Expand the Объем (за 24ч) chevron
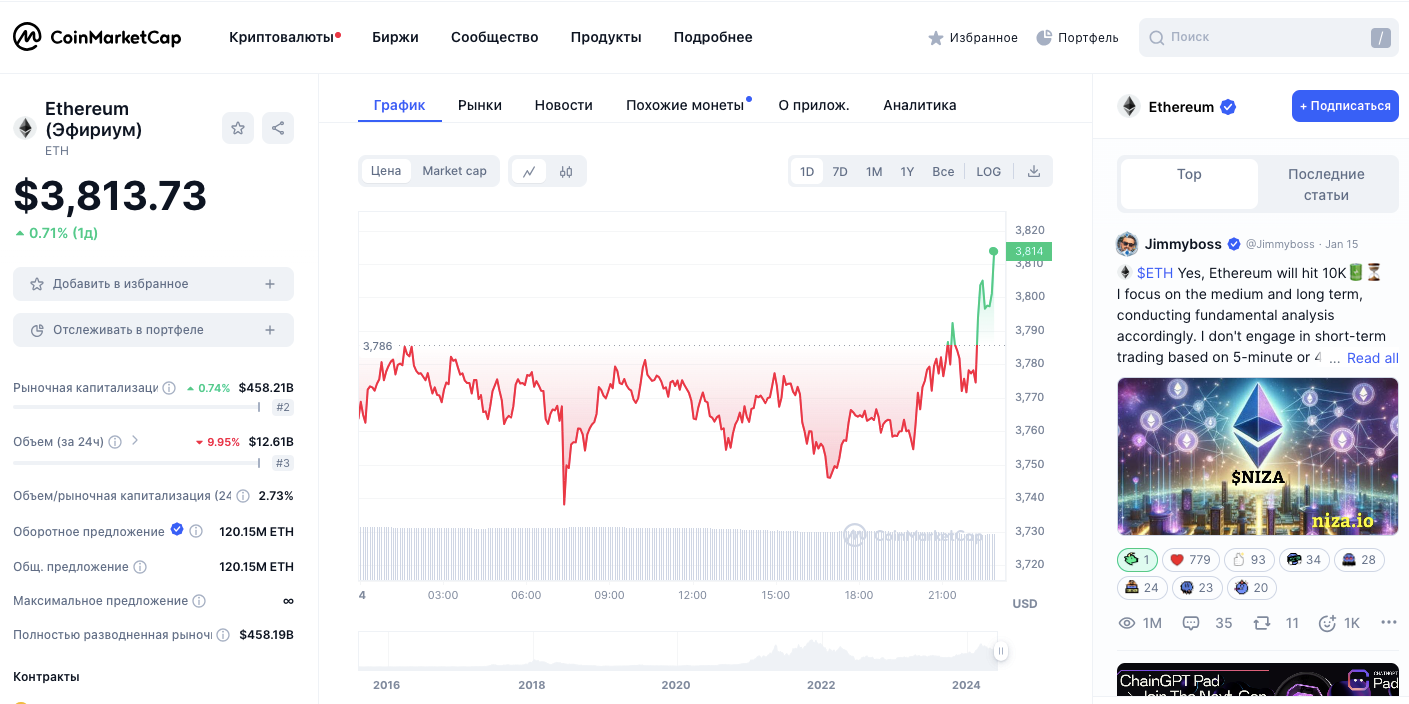The width and height of the screenshot is (1409, 704). pyautogui.click(x=135, y=440)
